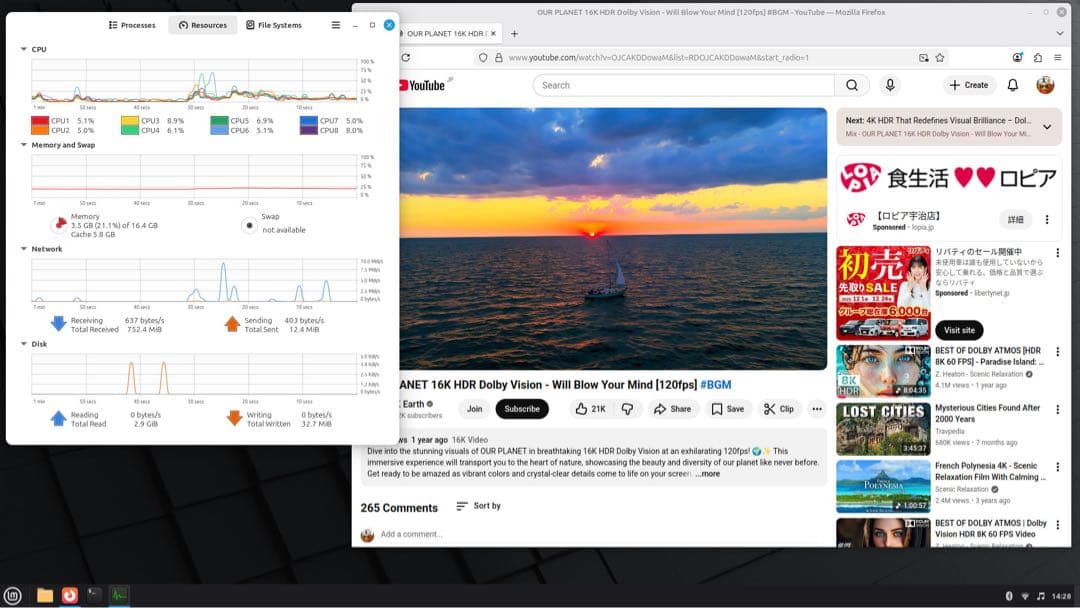This screenshot has width=1080, height=608.
Task: Open the YouTube notifications bell
Action: 1013,85
